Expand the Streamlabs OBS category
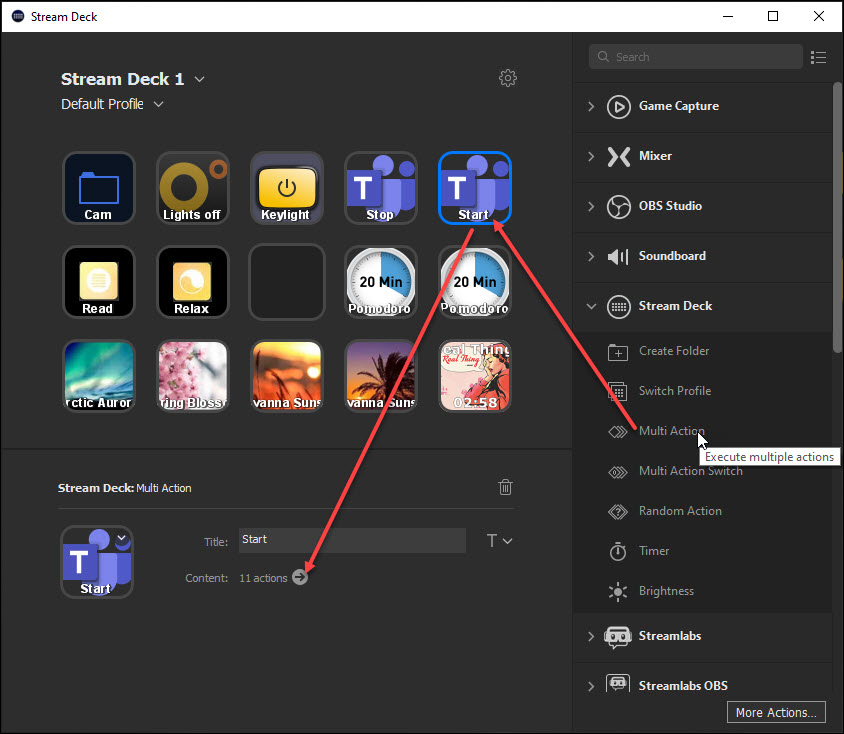844x734 pixels. (591, 686)
